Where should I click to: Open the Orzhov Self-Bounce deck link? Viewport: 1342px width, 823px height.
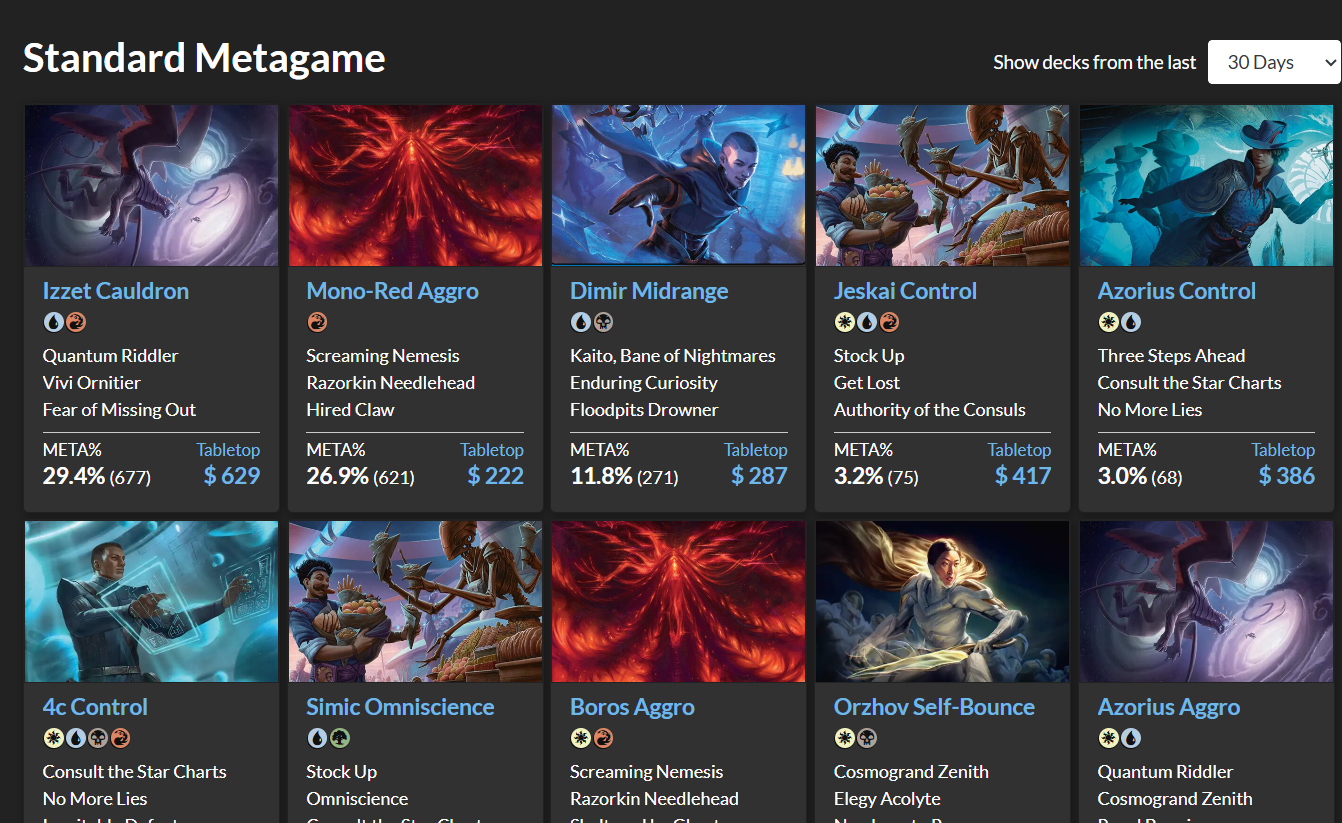[934, 707]
